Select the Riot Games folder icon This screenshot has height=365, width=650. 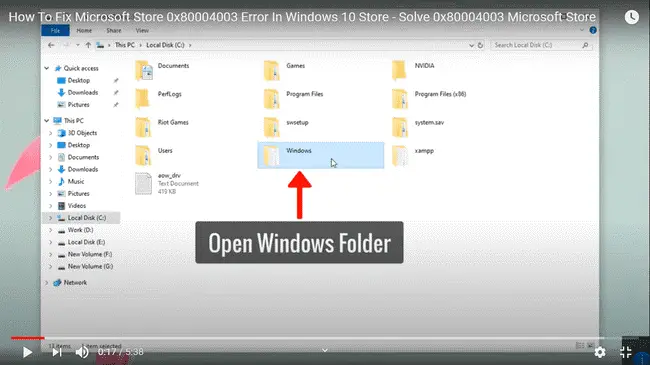pyautogui.click(x=143, y=127)
